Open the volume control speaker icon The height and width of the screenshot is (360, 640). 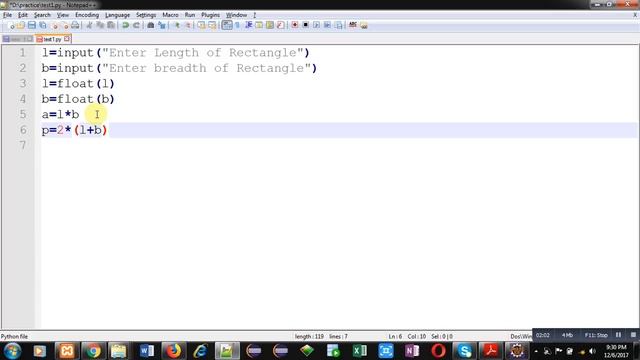coord(593,351)
